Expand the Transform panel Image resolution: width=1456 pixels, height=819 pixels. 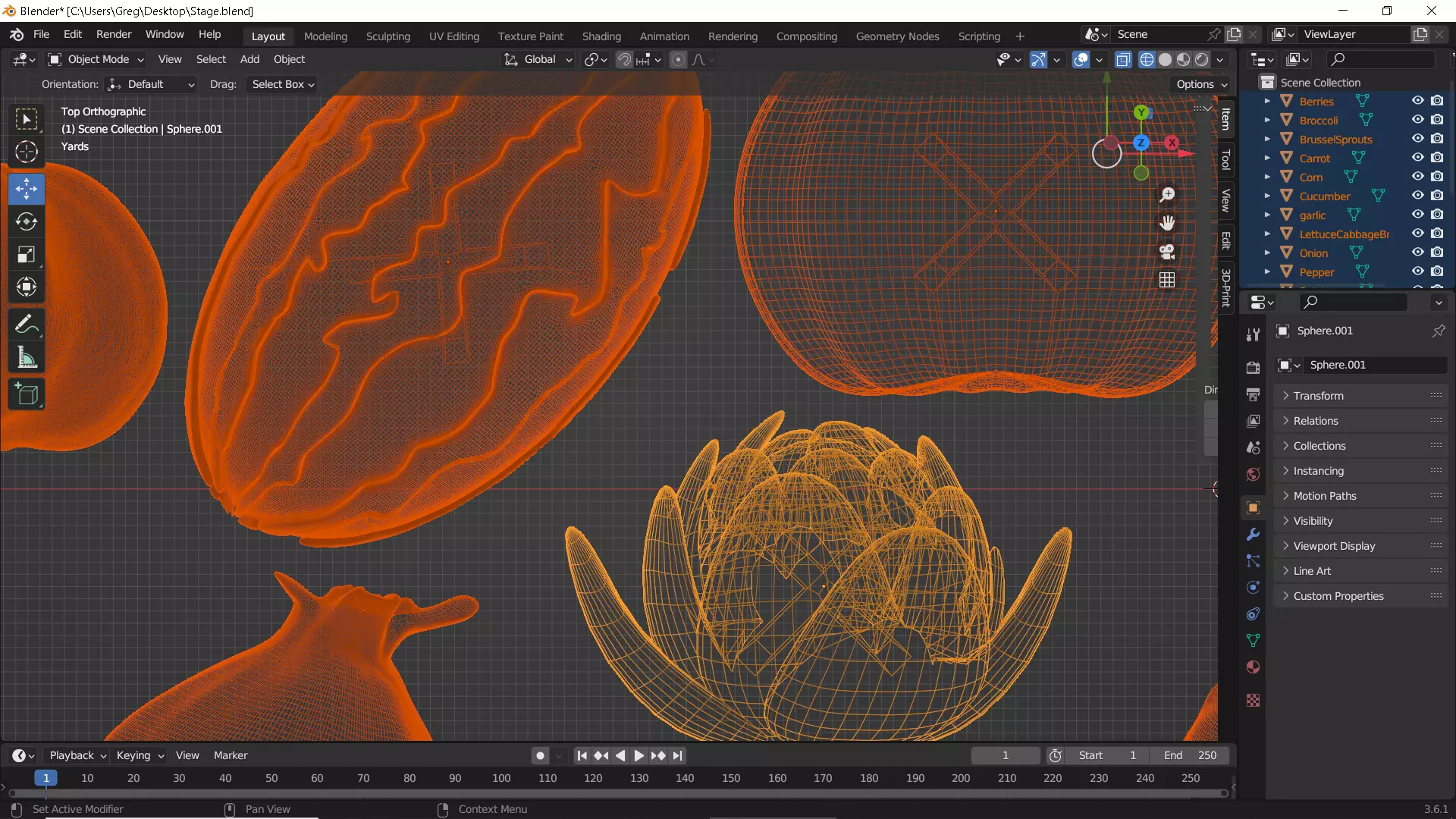point(1318,396)
